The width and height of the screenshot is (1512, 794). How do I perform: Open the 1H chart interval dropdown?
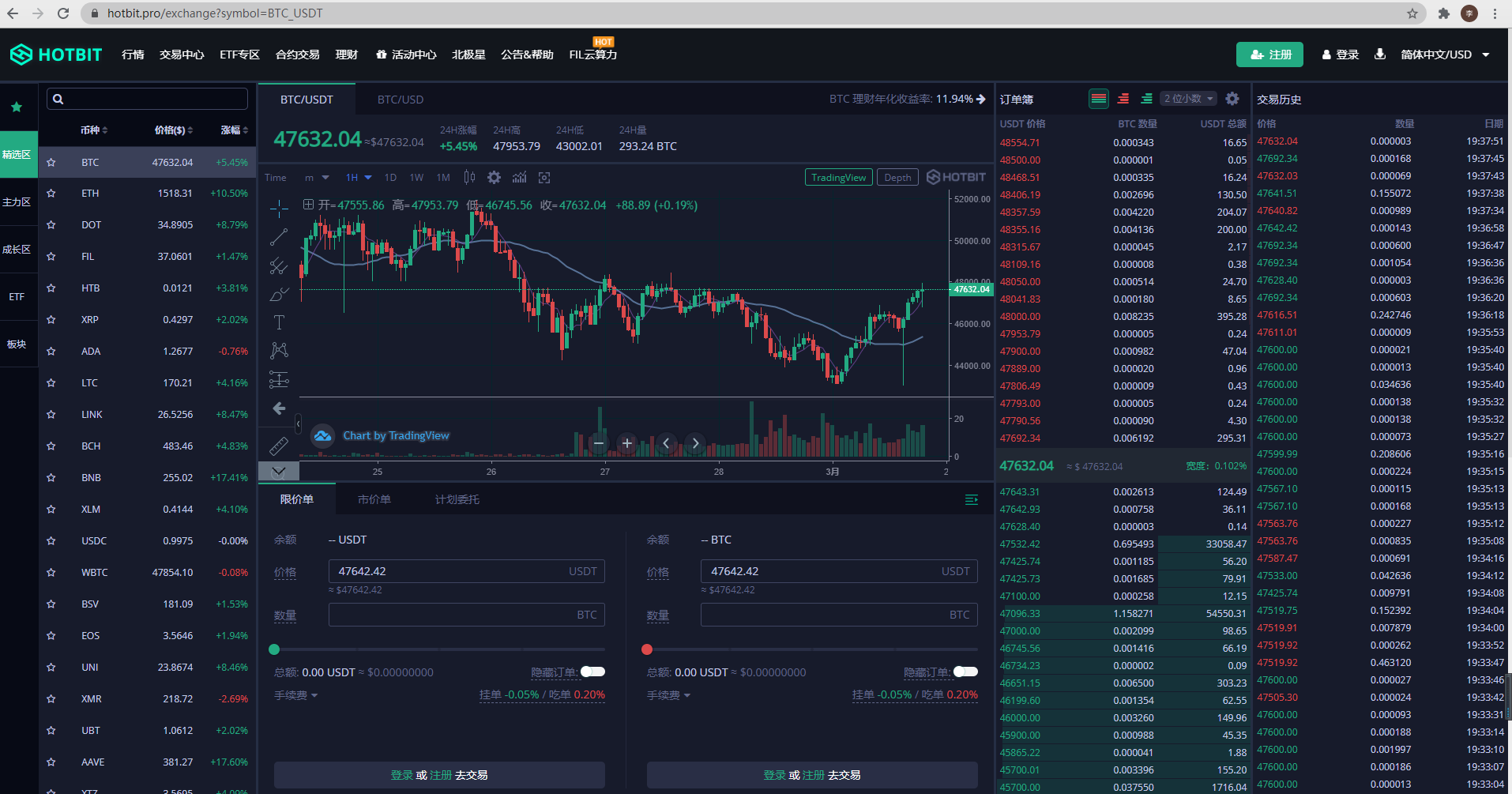(x=358, y=178)
